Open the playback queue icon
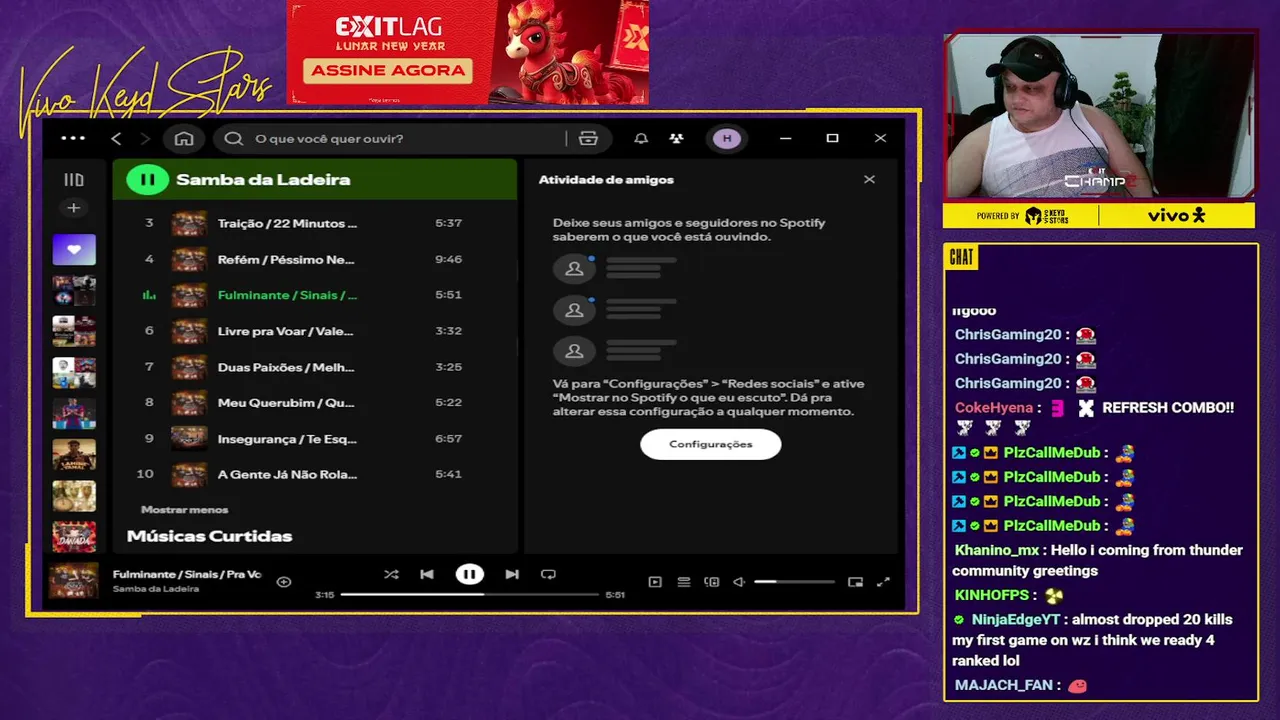The height and width of the screenshot is (720, 1280). pyautogui.click(x=684, y=582)
